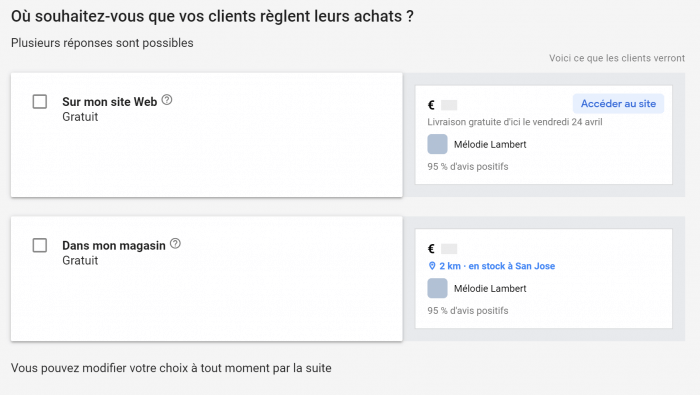Click '95 % d'avis positifs' in website preview

(x=468, y=166)
